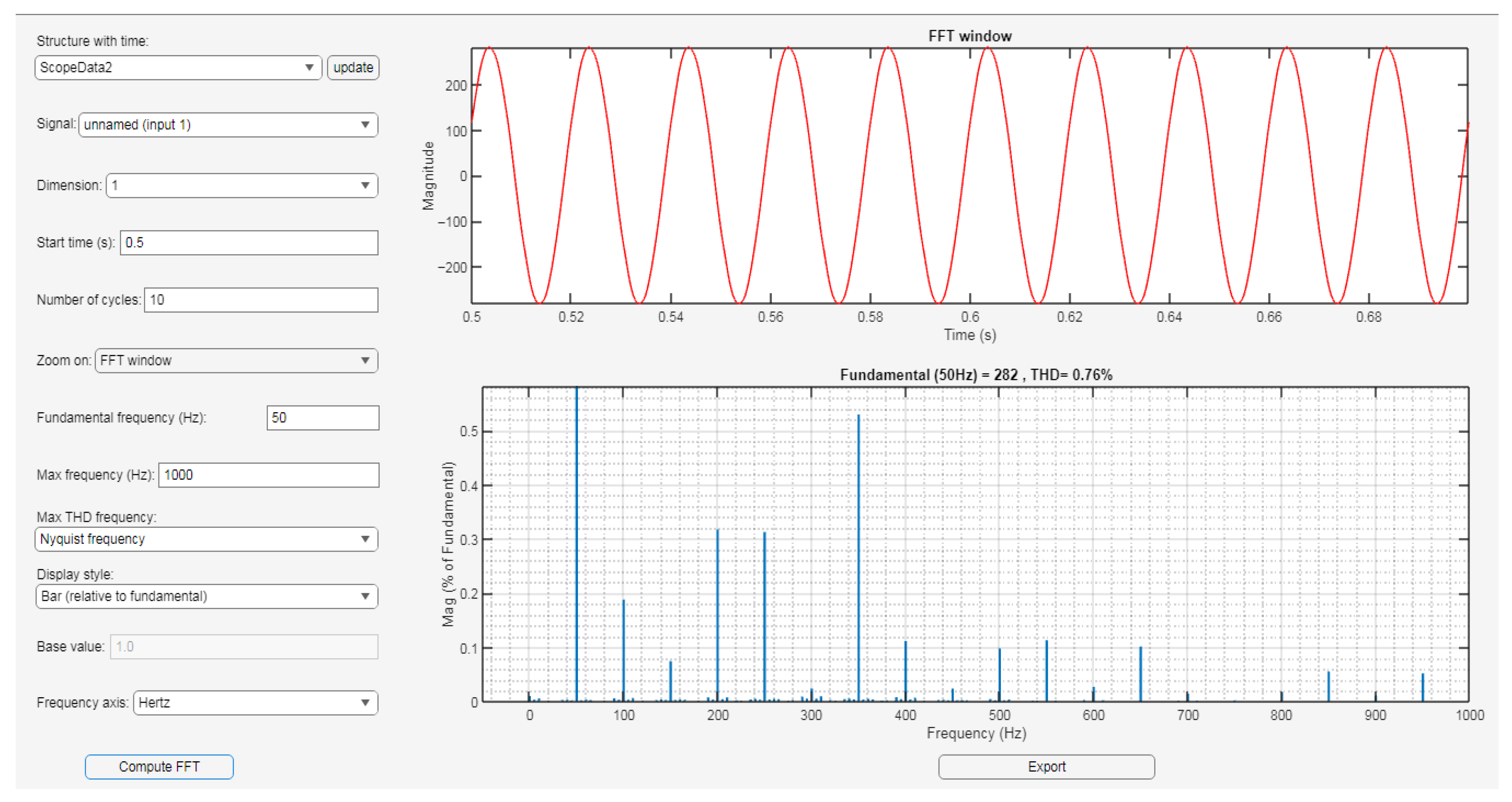Click the 350 Hz harmonic bar
This screenshot has height=802, width=1512.
pyautogui.click(x=858, y=558)
